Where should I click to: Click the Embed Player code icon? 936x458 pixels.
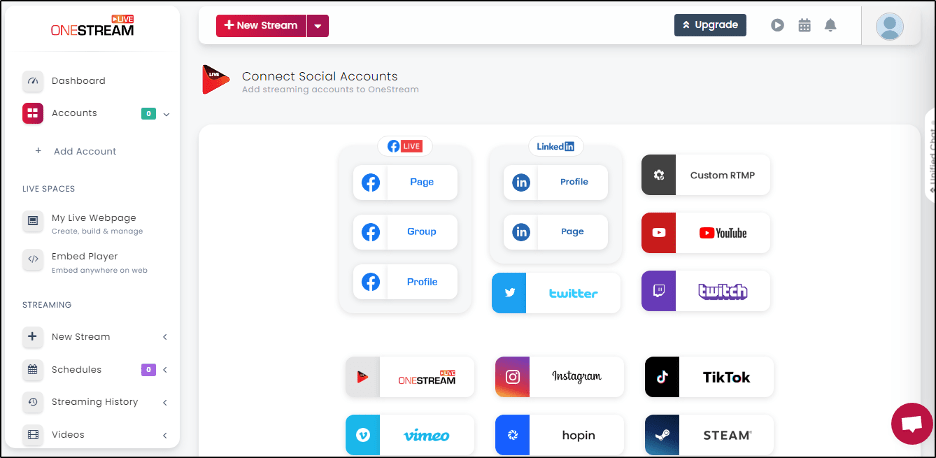[33, 259]
